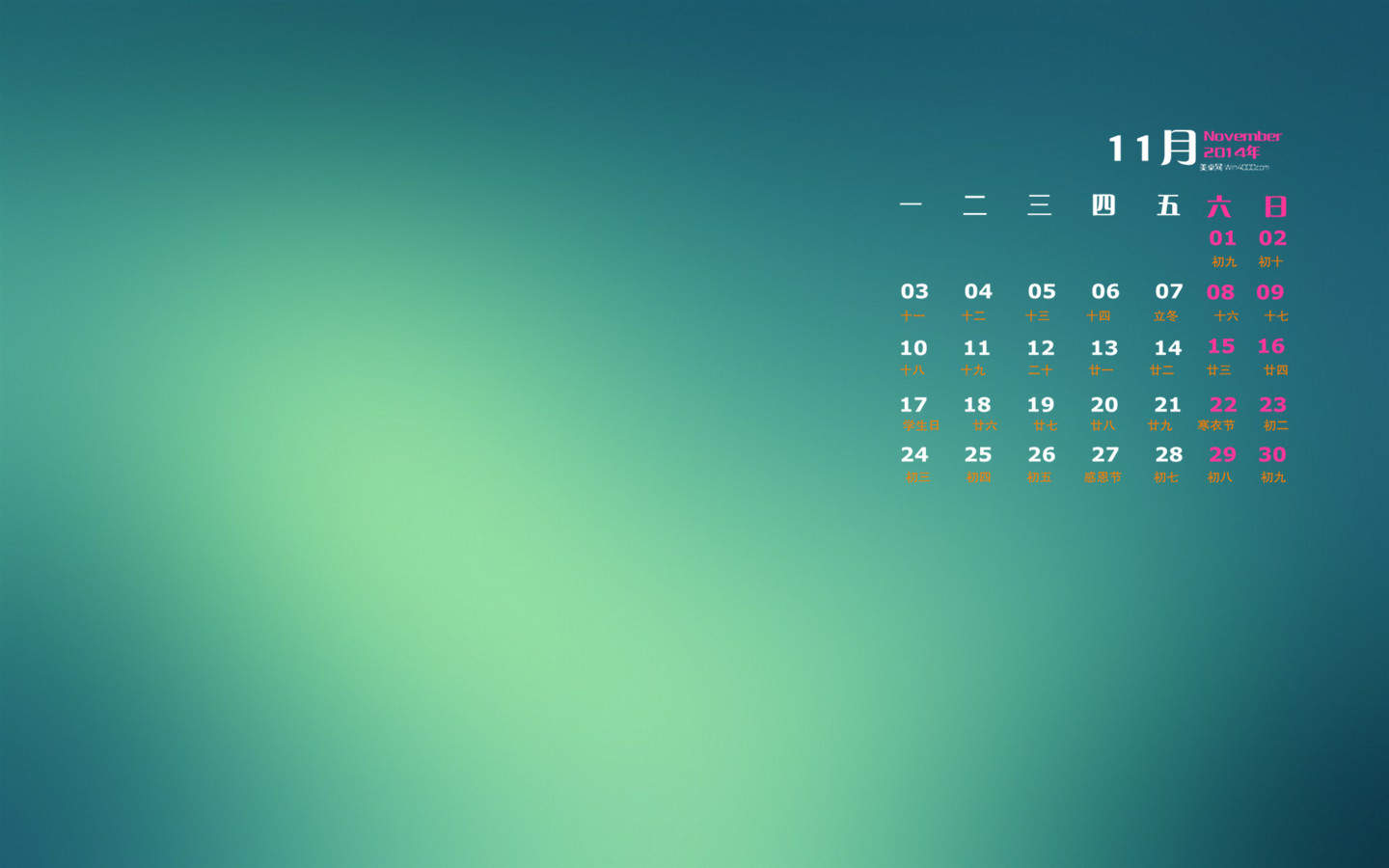1389x868 pixels.
Task: Click the 六 Saturday column header
Action: click(1219, 206)
